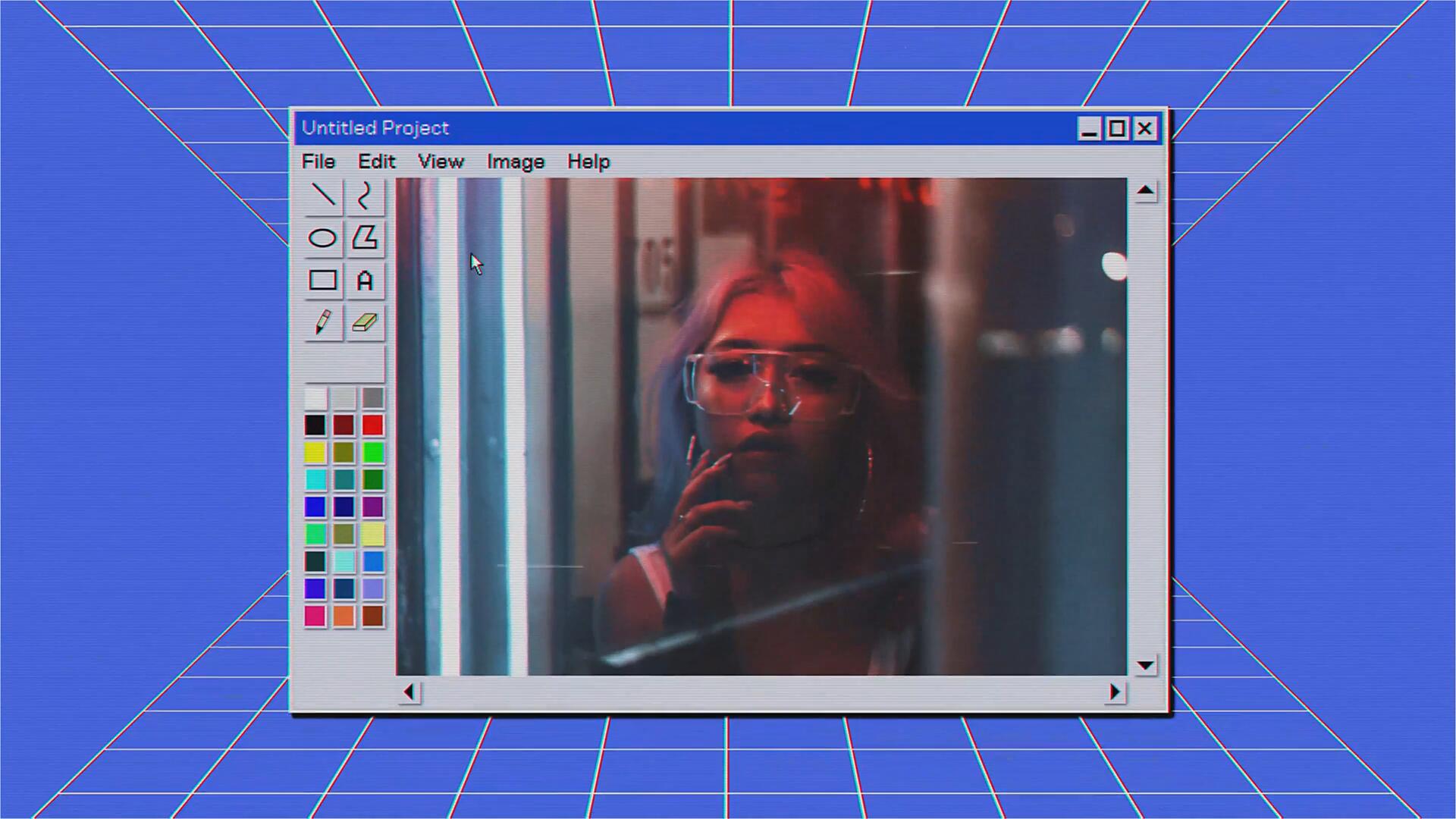Pick the bright red color swatch
Screen dimensions: 1456x819
click(372, 425)
